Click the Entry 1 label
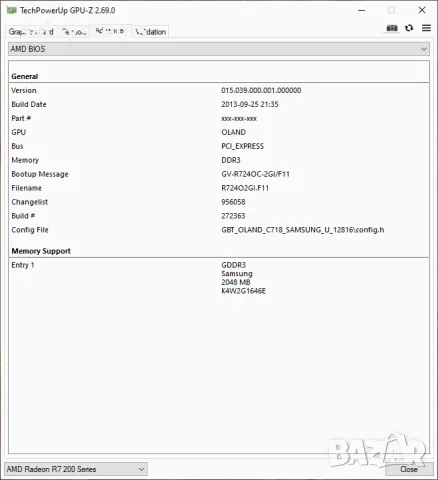 coord(23,265)
